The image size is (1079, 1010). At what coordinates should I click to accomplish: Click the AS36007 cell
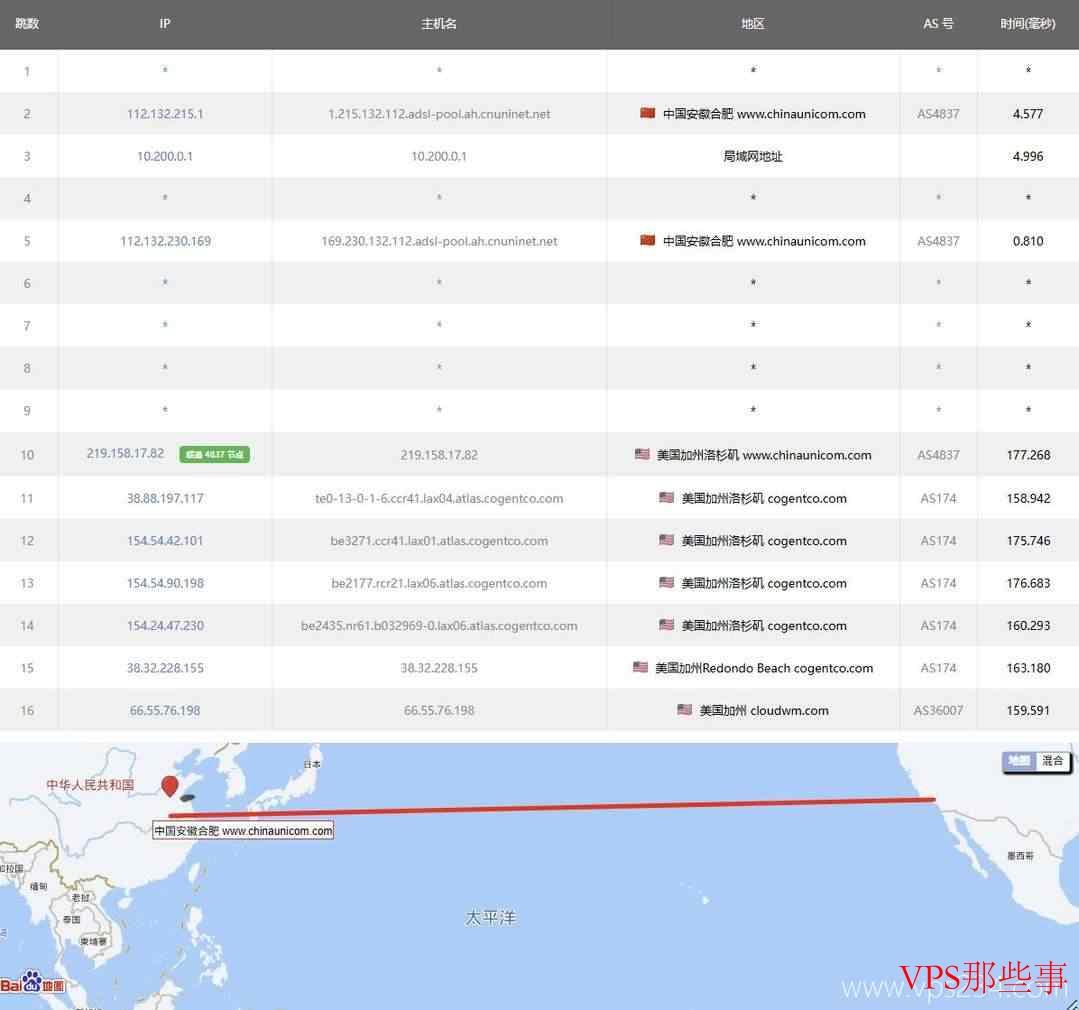(938, 710)
